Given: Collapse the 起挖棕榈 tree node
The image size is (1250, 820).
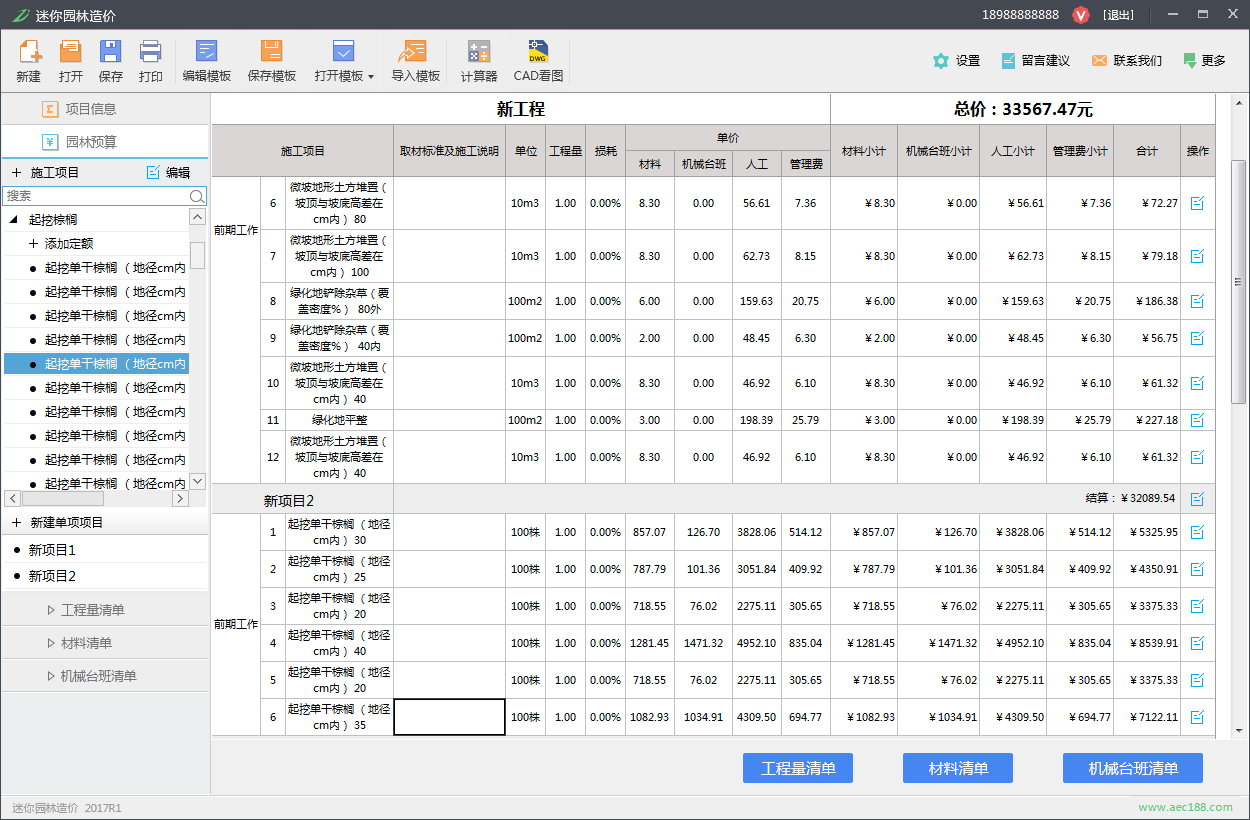Looking at the screenshot, I should tap(14, 220).
